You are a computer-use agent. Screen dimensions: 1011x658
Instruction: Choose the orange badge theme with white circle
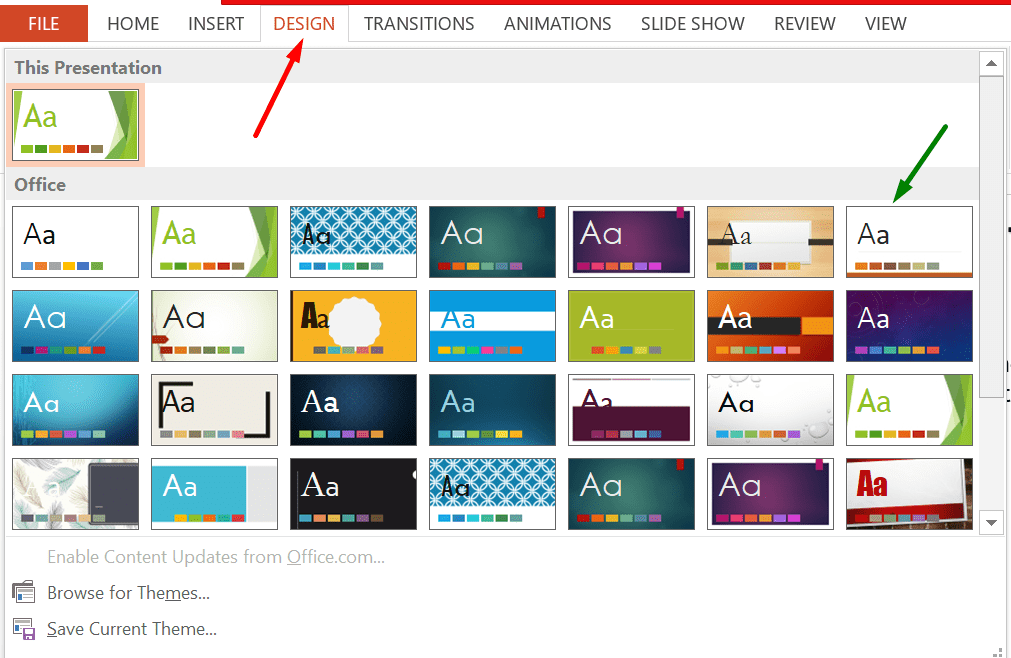coord(353,325)
